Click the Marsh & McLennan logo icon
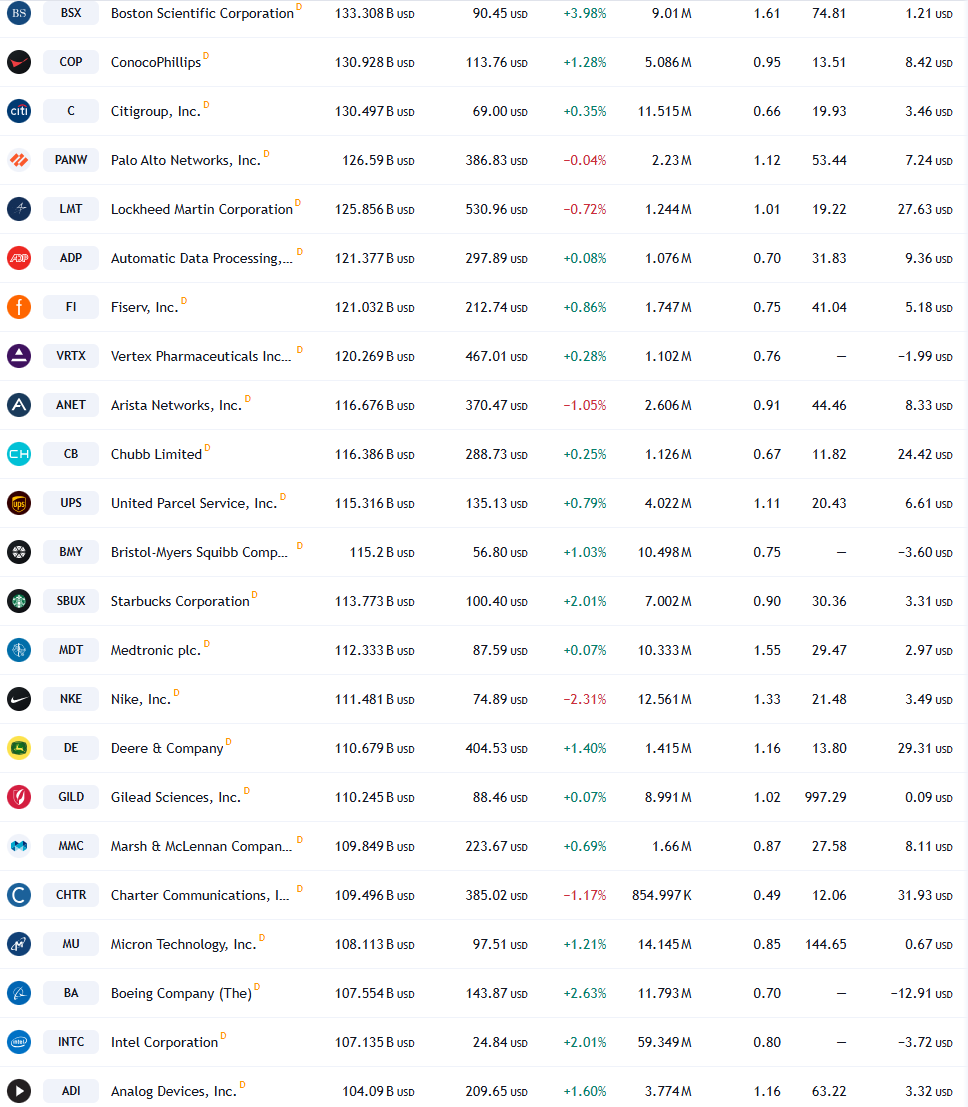 19,846
